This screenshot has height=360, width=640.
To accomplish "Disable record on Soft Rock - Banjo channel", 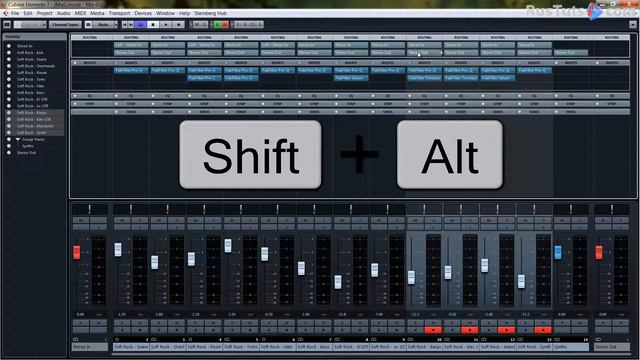I will pyautogui.click(x=433, y=330).
